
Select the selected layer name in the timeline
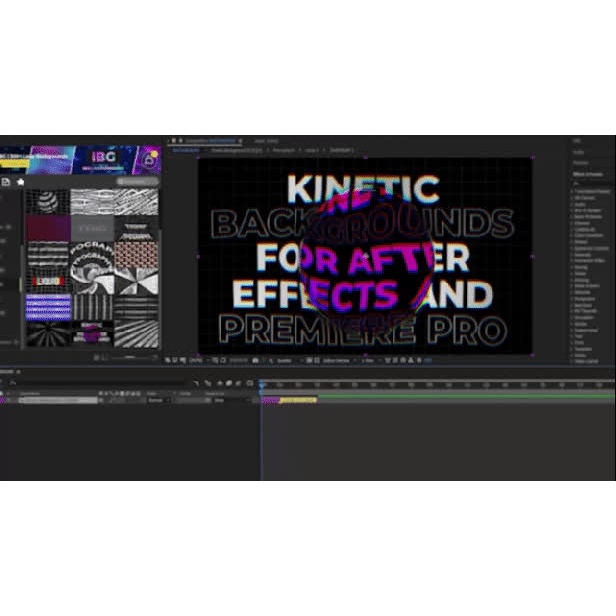[58, 400]
